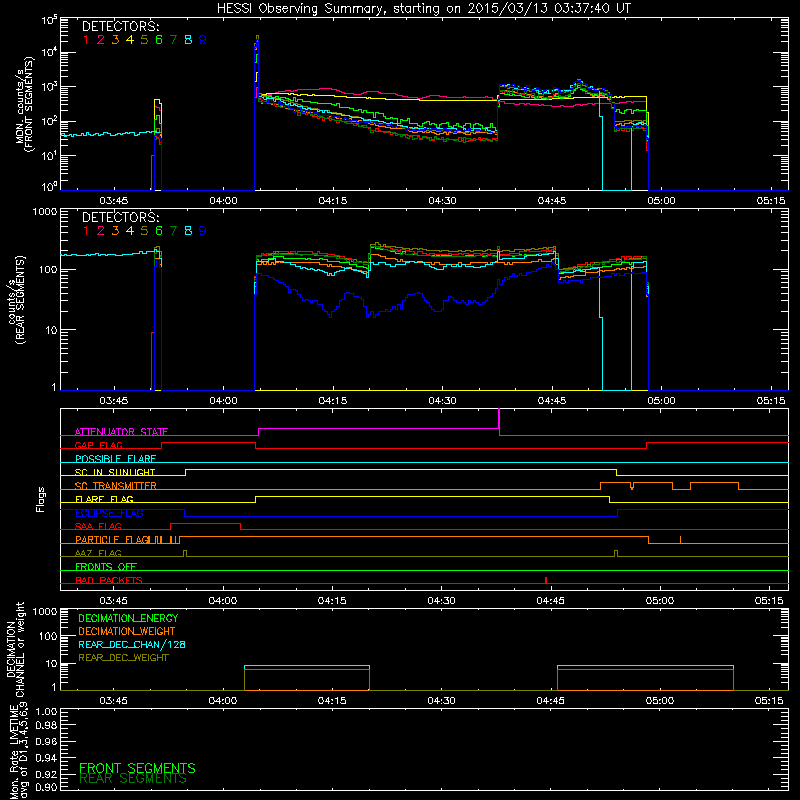Click the 1.00 y-axis label of livetime plot
The width and height of the screenshot is (800, 800).
[x=46, y=712]
